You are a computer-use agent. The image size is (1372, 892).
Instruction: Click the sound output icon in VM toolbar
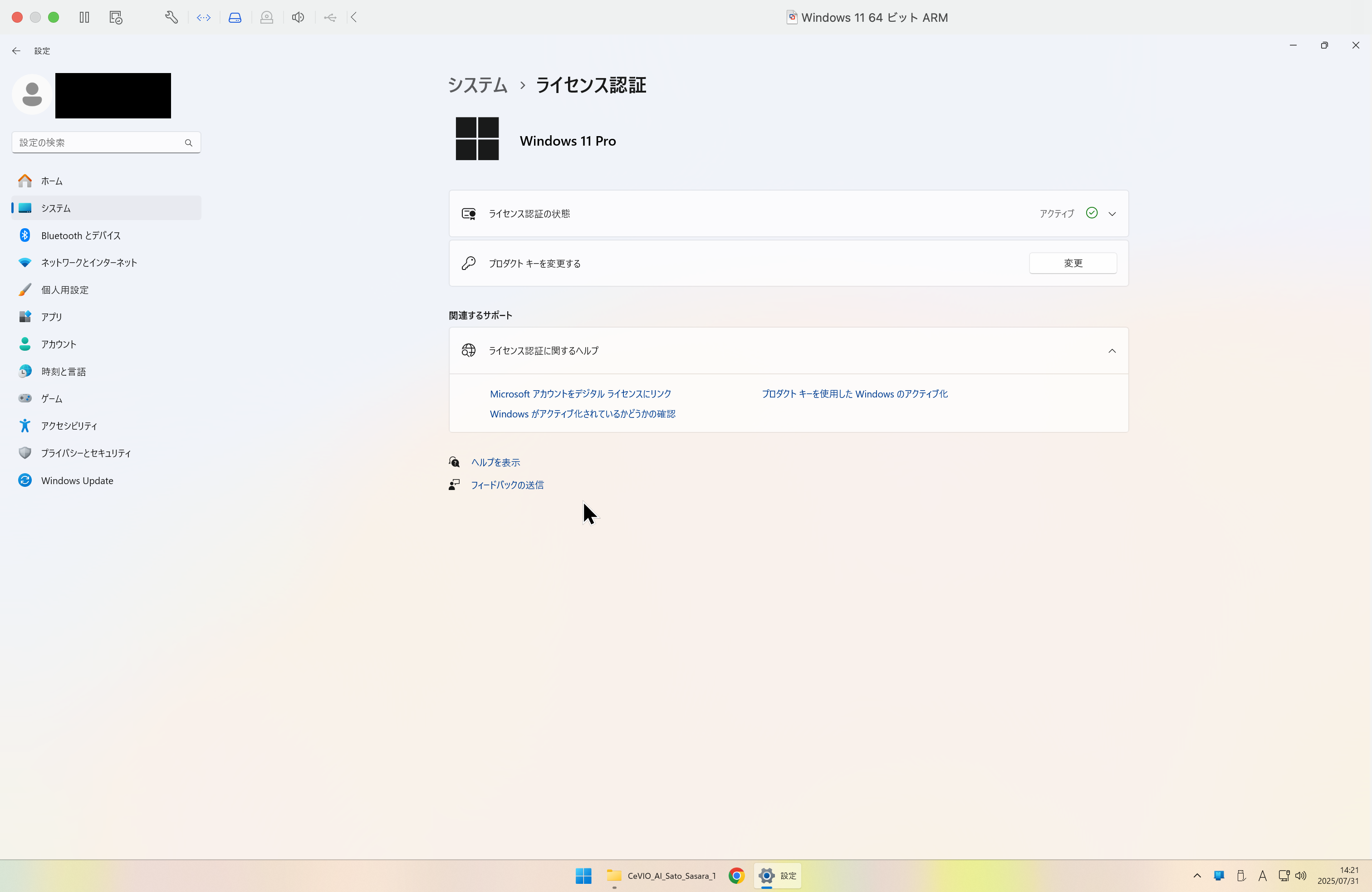click(298, 17)
